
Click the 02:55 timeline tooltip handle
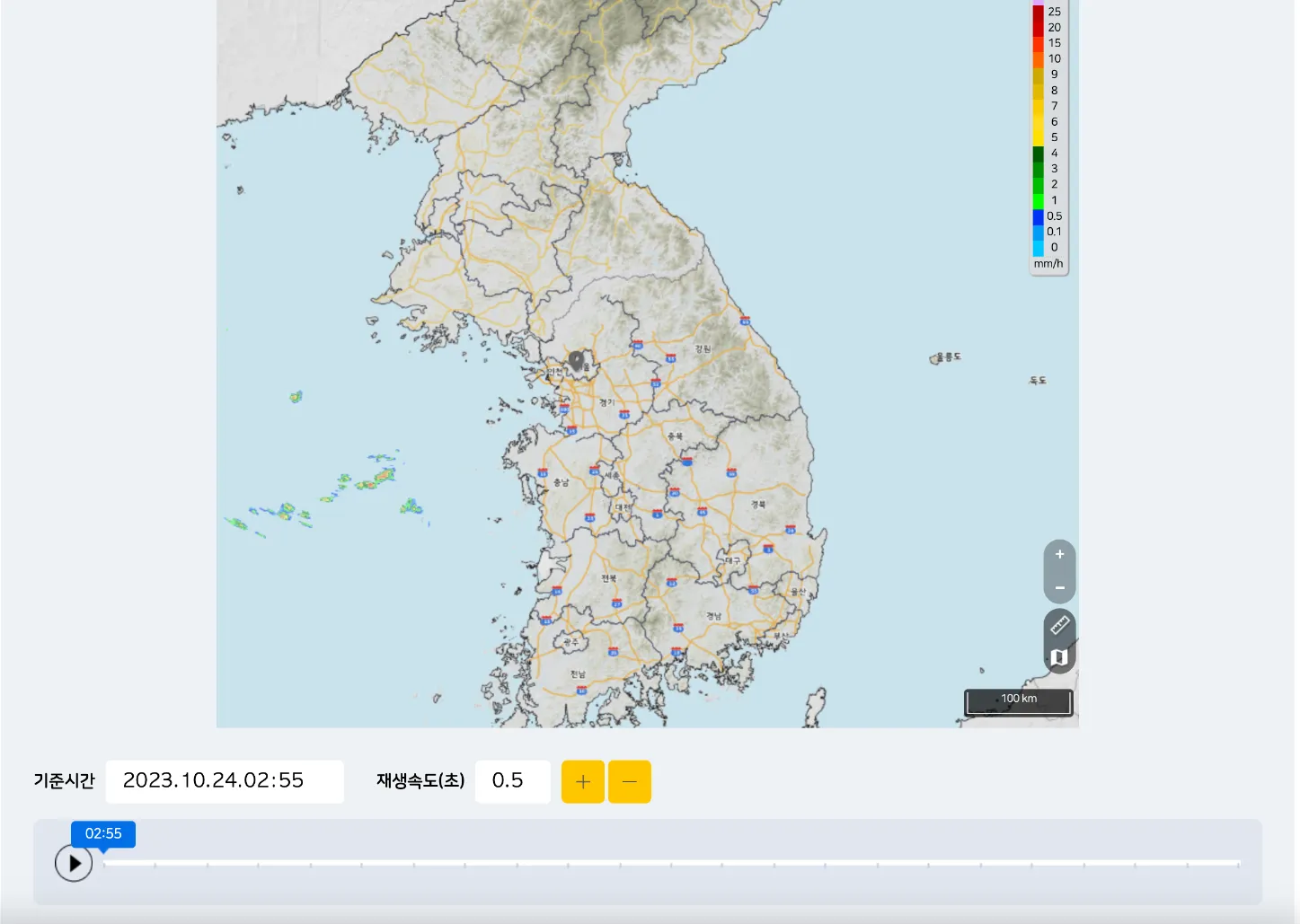[x=103, y=834]
